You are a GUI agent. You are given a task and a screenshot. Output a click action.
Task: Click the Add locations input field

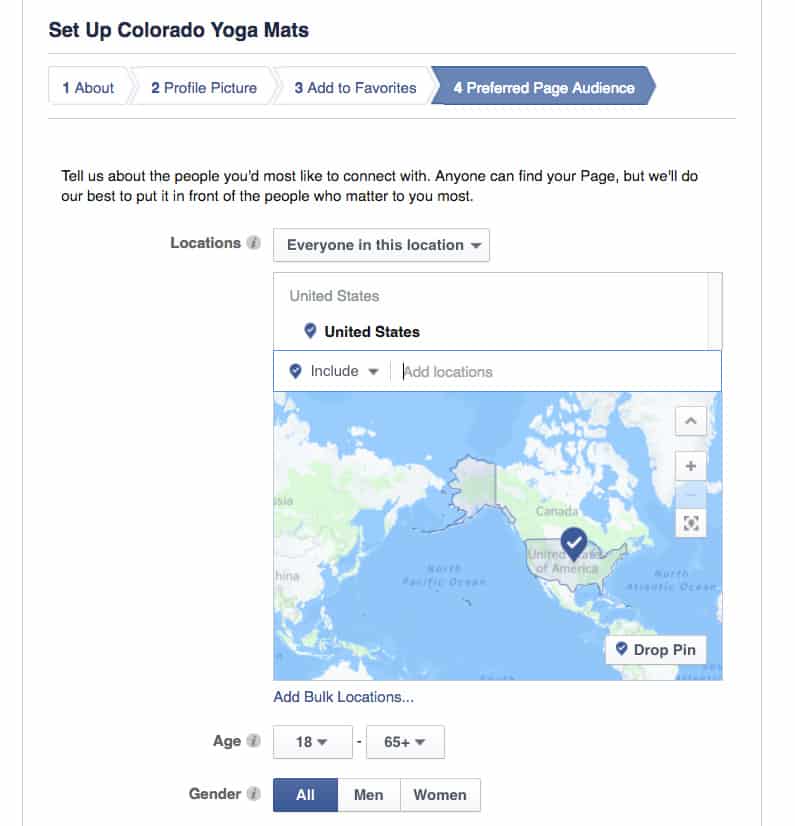pos(557,371)
